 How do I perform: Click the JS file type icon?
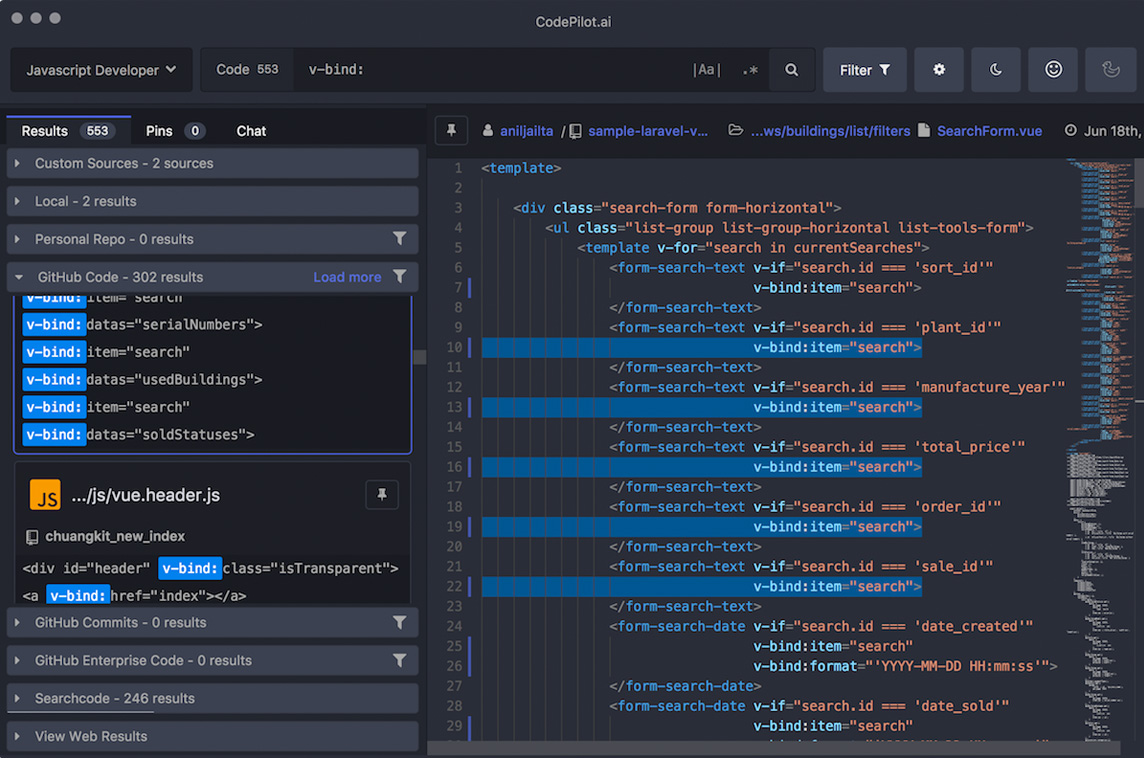pos(45,495)
